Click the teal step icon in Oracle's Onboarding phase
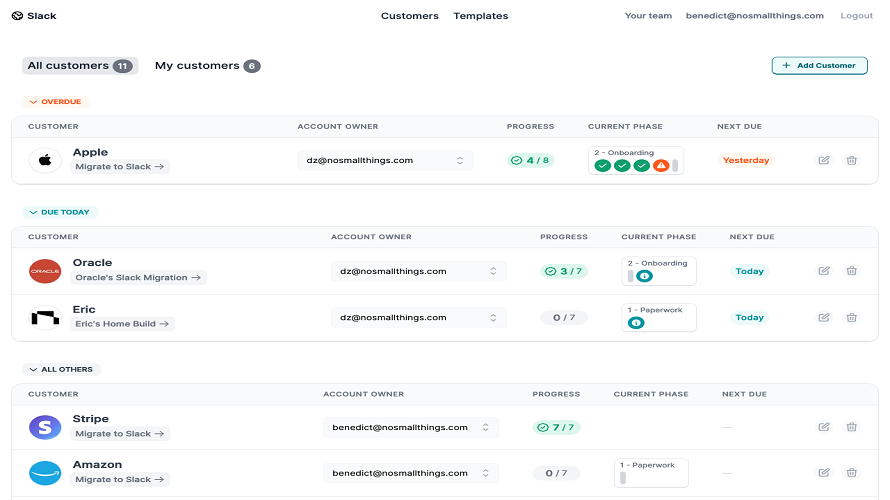The image size is (890, 500). pos(644,276)
